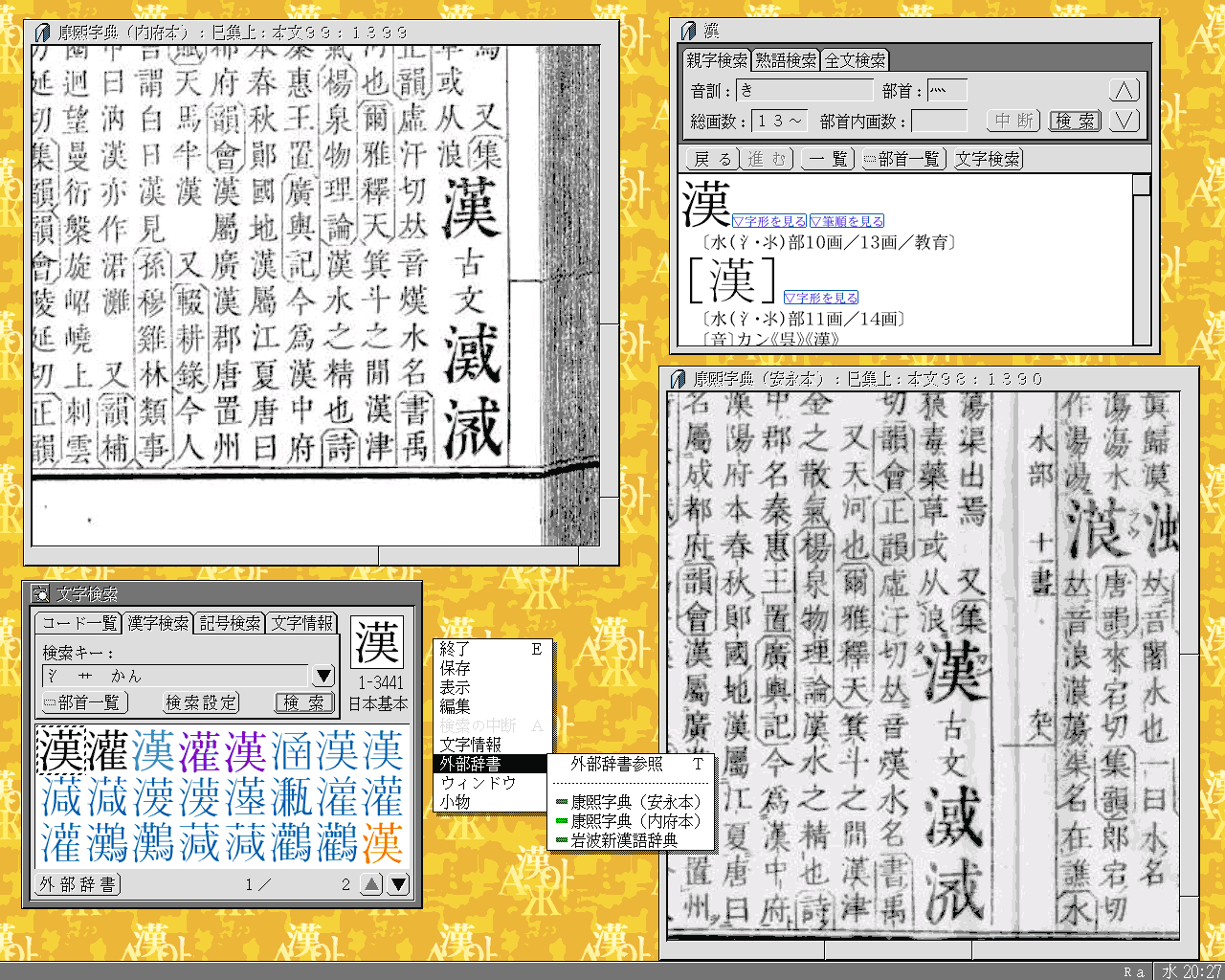Image resolution: width=1225 pixels, height=980 pixels.
Task: Switch to the 熟語検索 tab
Action: [x=786, y=60]
